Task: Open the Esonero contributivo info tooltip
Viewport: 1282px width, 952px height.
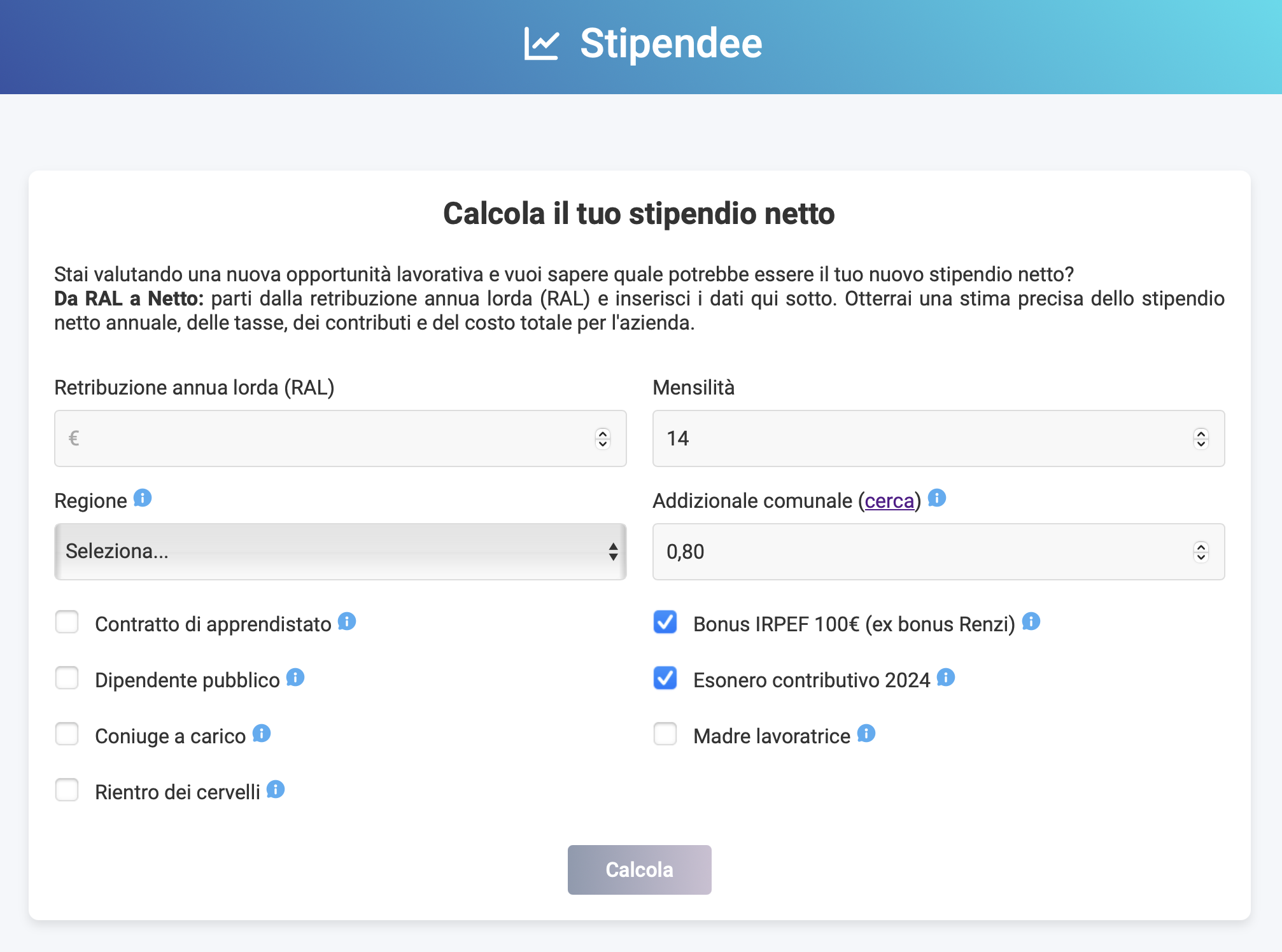Action: (x=947, y=678)
